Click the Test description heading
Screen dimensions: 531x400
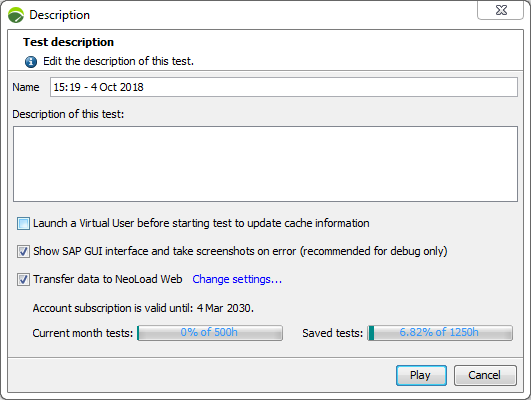[x=68, y=42]
